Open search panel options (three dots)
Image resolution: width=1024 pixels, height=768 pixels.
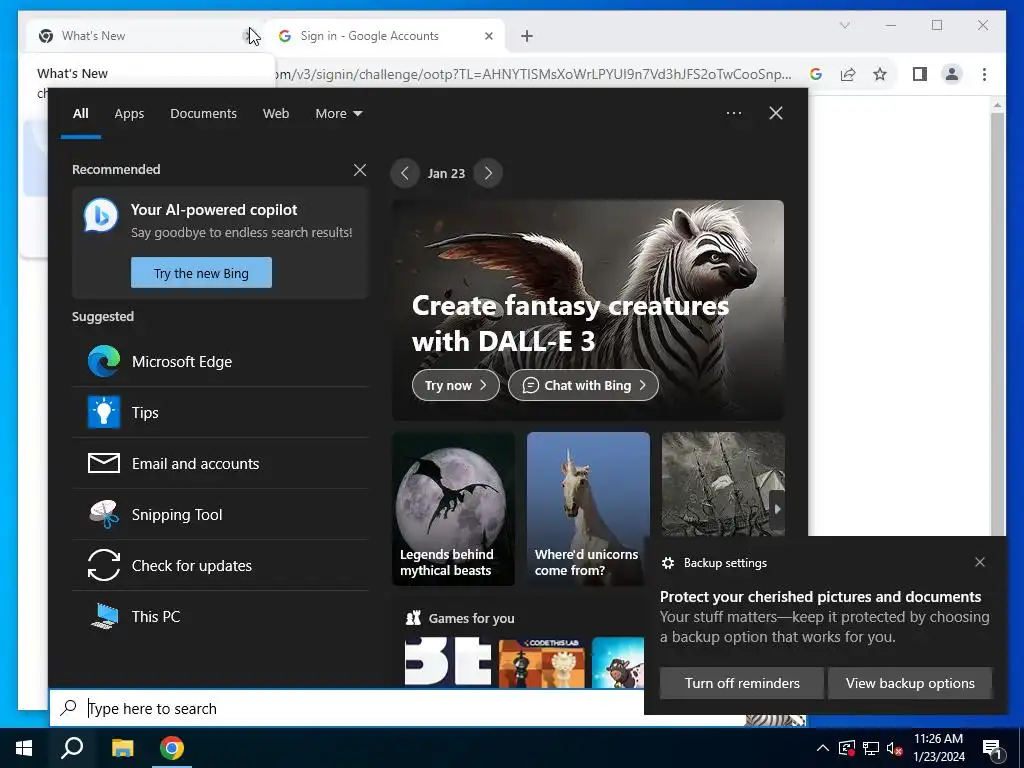(x=734, y=113)
